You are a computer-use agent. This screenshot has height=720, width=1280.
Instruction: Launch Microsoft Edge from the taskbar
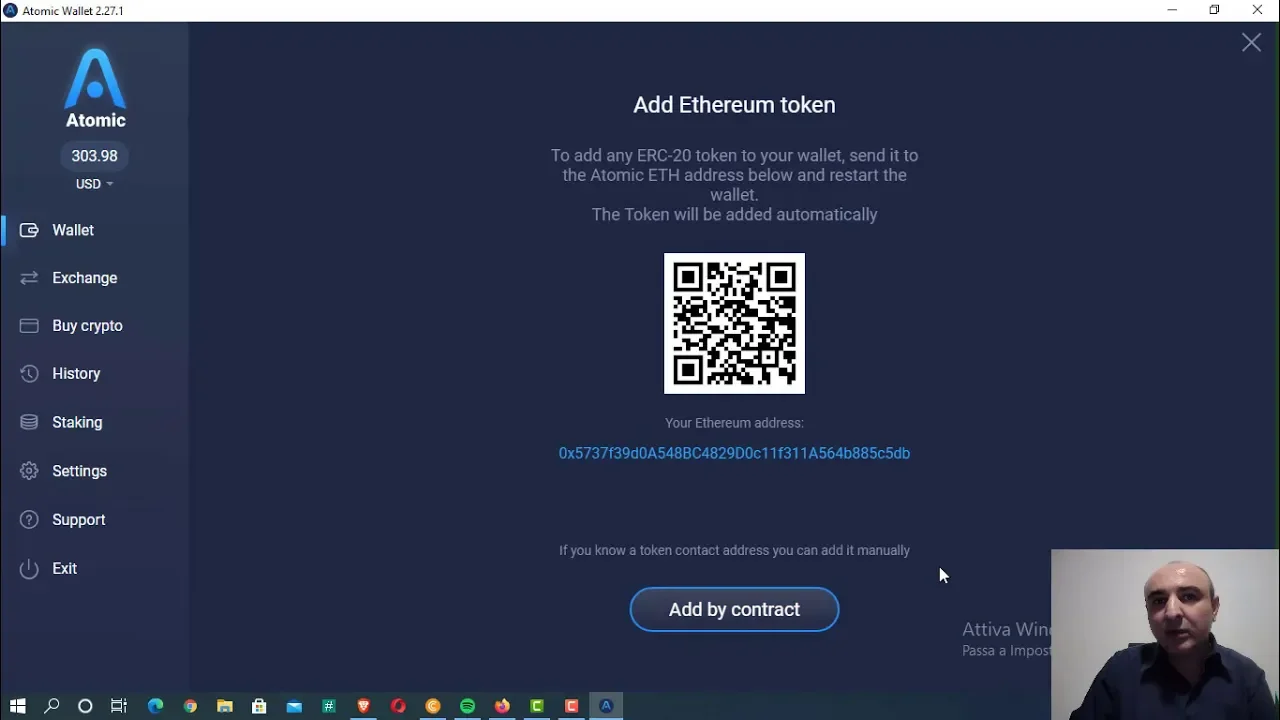click(156, 706)
